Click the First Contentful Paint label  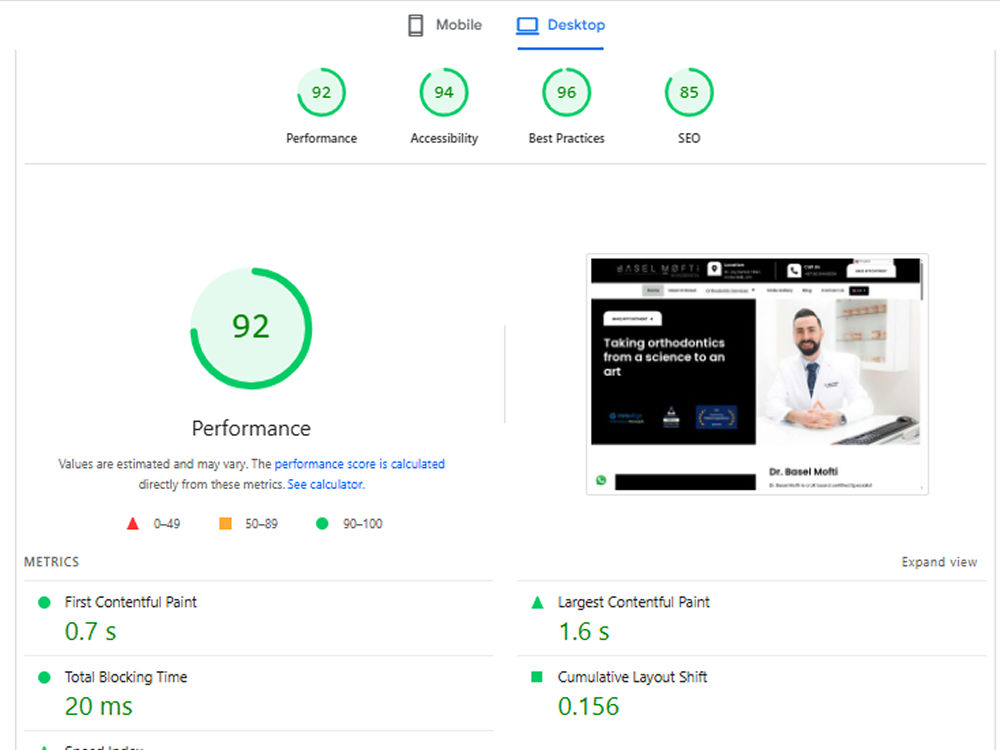131,602
